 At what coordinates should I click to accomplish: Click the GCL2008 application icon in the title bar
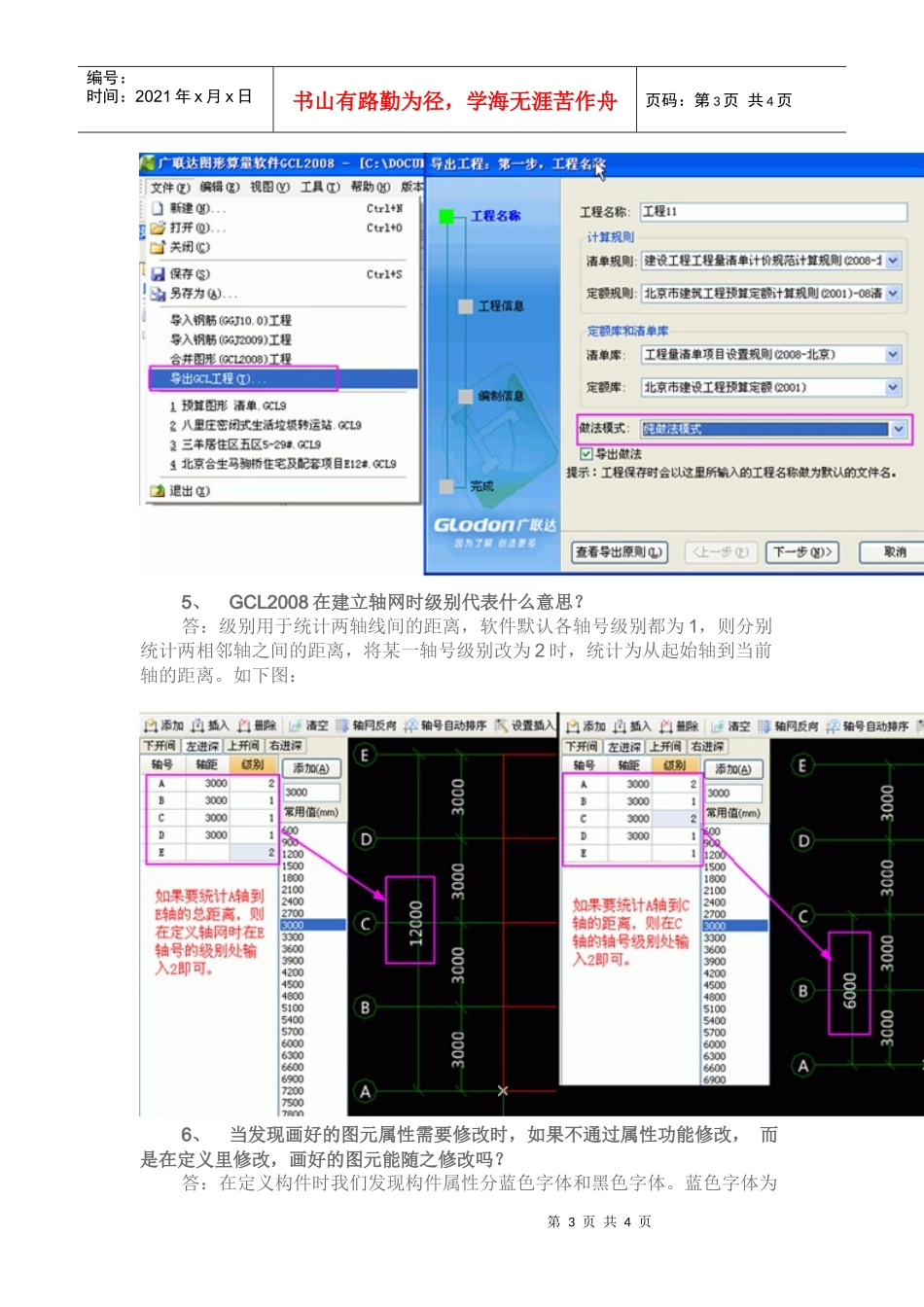point(148,163)
